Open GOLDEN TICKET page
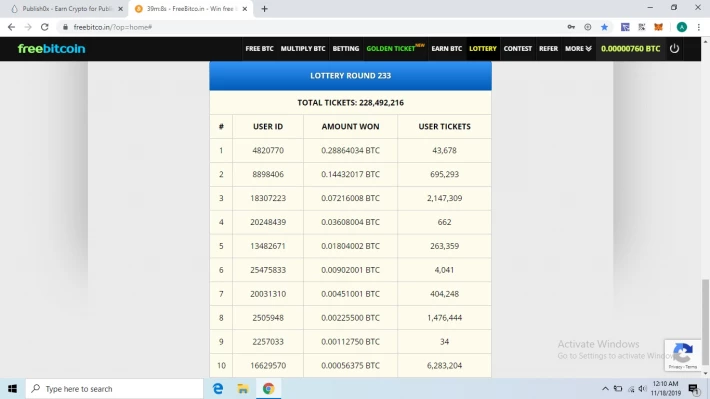 coord(395,48)
